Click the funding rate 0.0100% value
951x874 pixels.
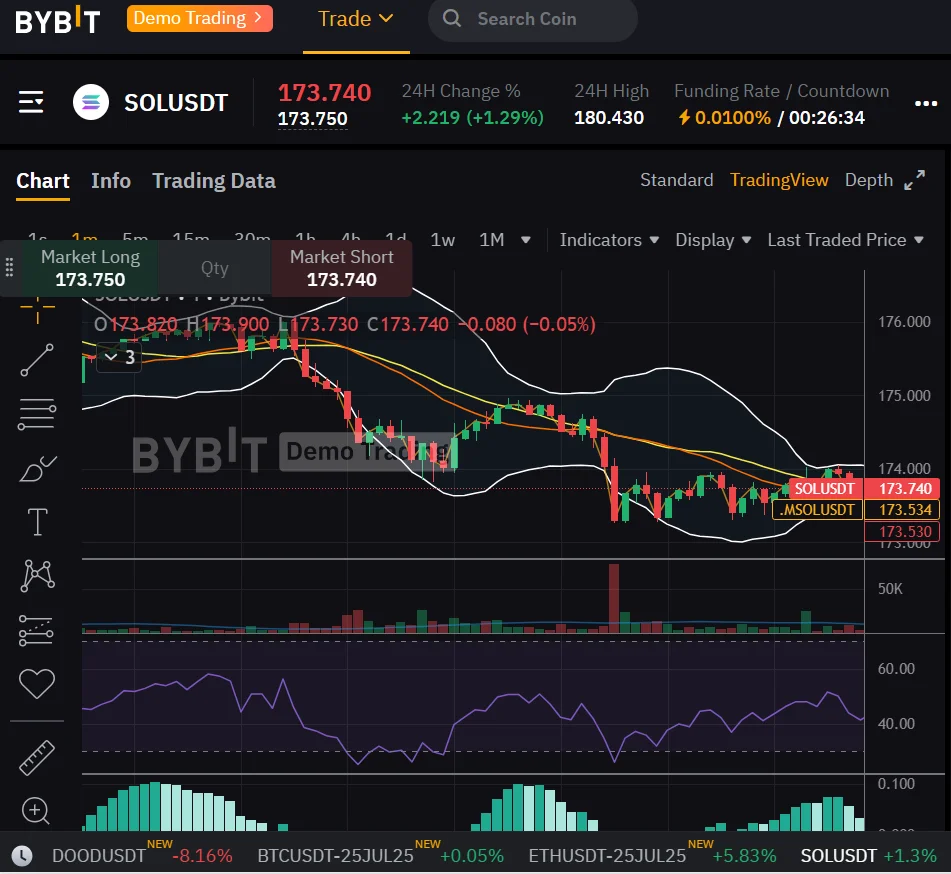[x=733, y=117]
